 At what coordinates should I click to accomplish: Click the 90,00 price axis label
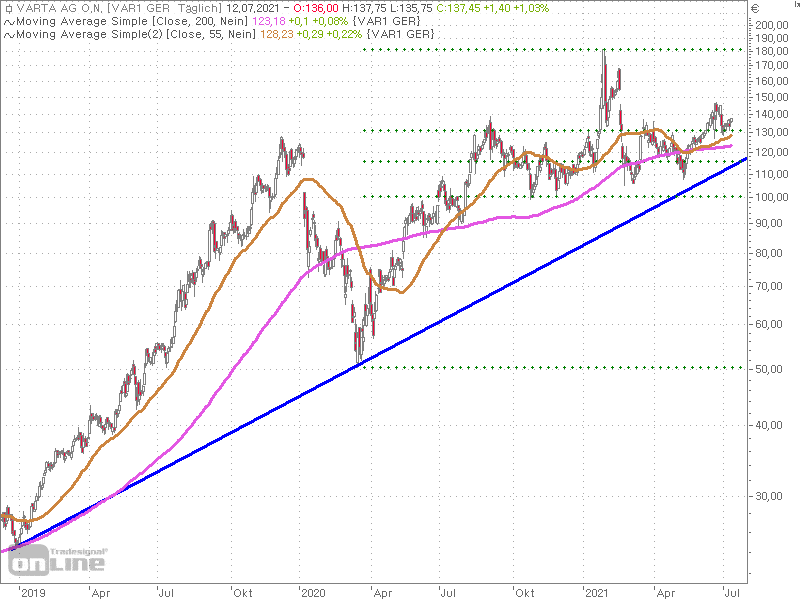click(x=769, y=223)
